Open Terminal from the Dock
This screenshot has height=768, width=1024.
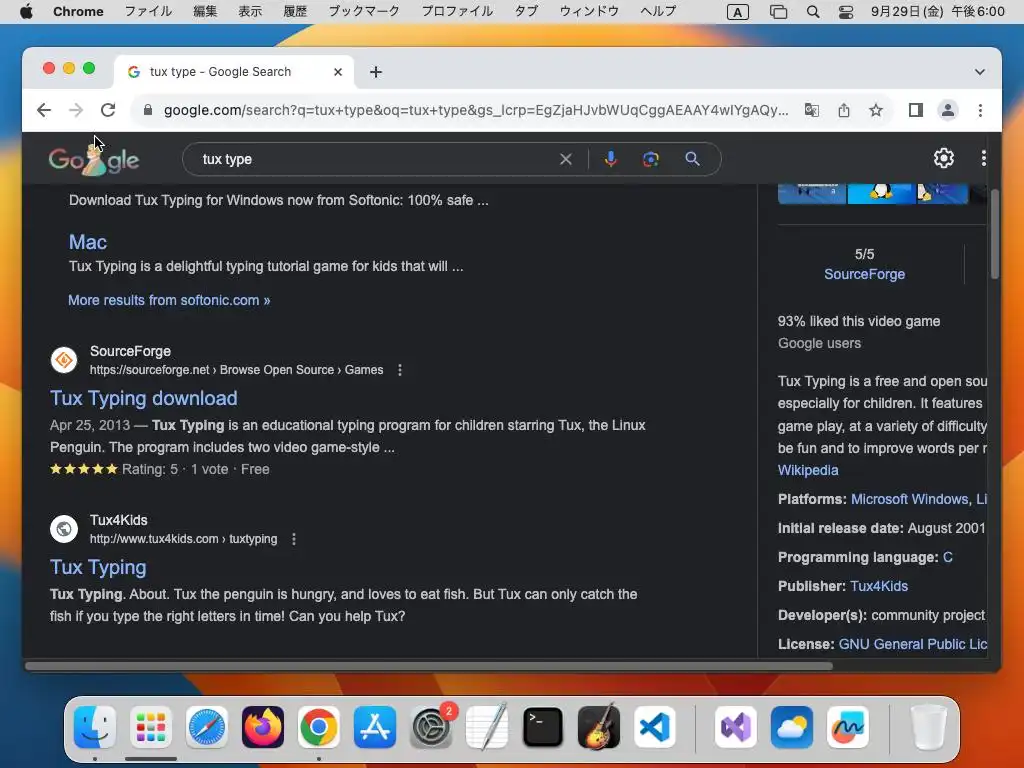point(543,727)
